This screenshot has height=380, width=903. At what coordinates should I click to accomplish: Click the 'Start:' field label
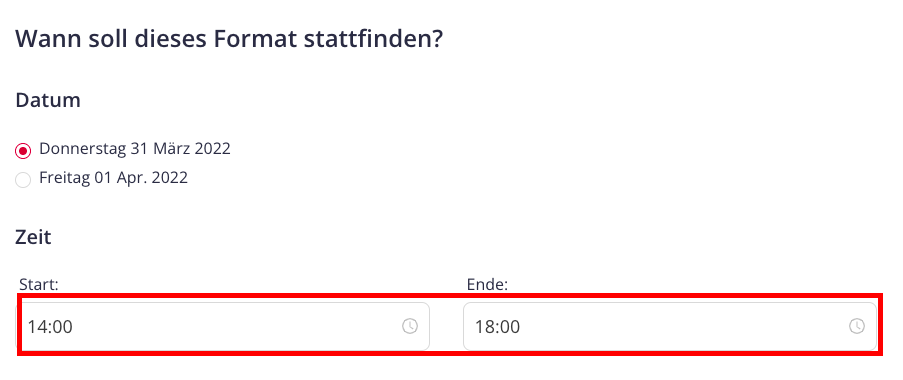[39, 284]
